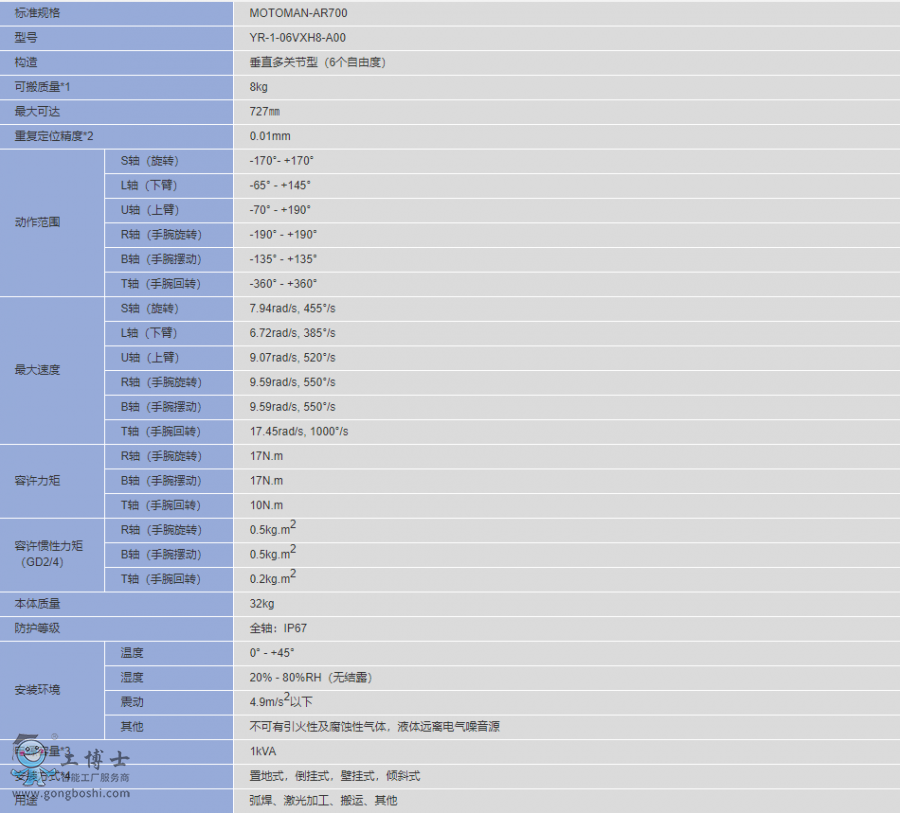Select the -170°- +170° S-axis range

(x=281, y=161)
